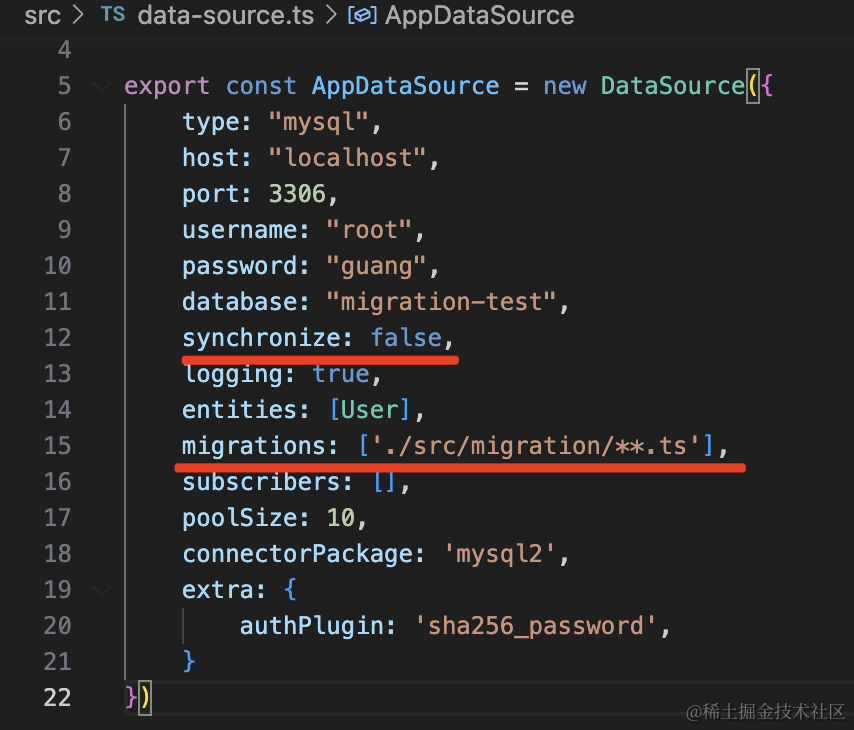Click line number 12 in gutter

pyautogui.click(x=57, y=338)
